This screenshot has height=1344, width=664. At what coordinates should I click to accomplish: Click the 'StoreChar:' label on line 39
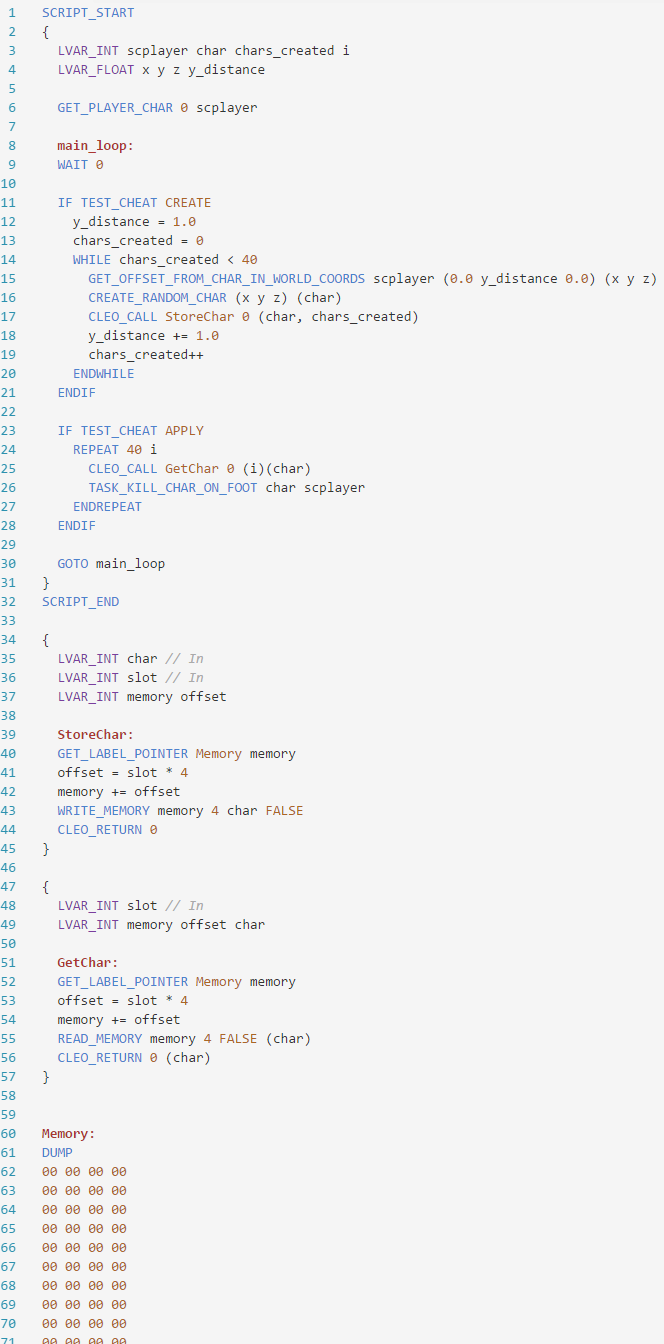(96, 735)
